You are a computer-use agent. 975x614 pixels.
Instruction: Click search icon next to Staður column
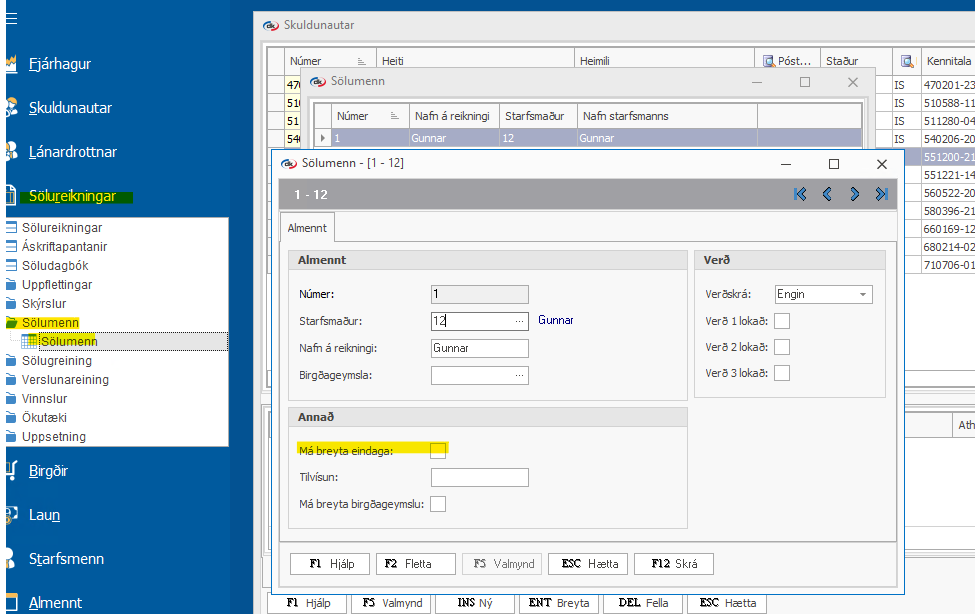click(907, 61)
